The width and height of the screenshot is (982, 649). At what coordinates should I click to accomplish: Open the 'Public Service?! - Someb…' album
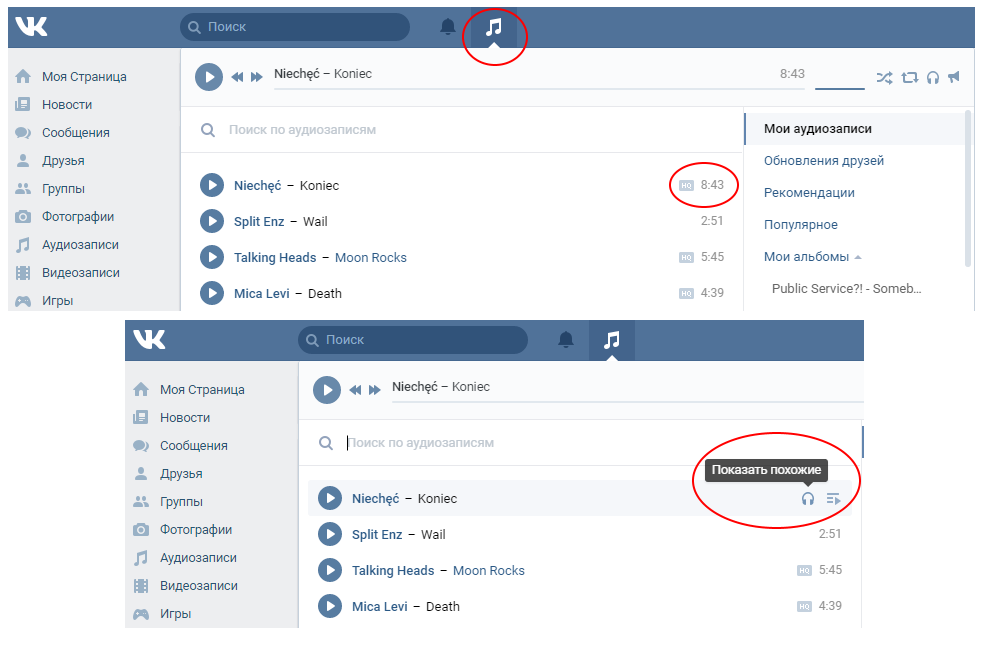(x=846, y=288)
